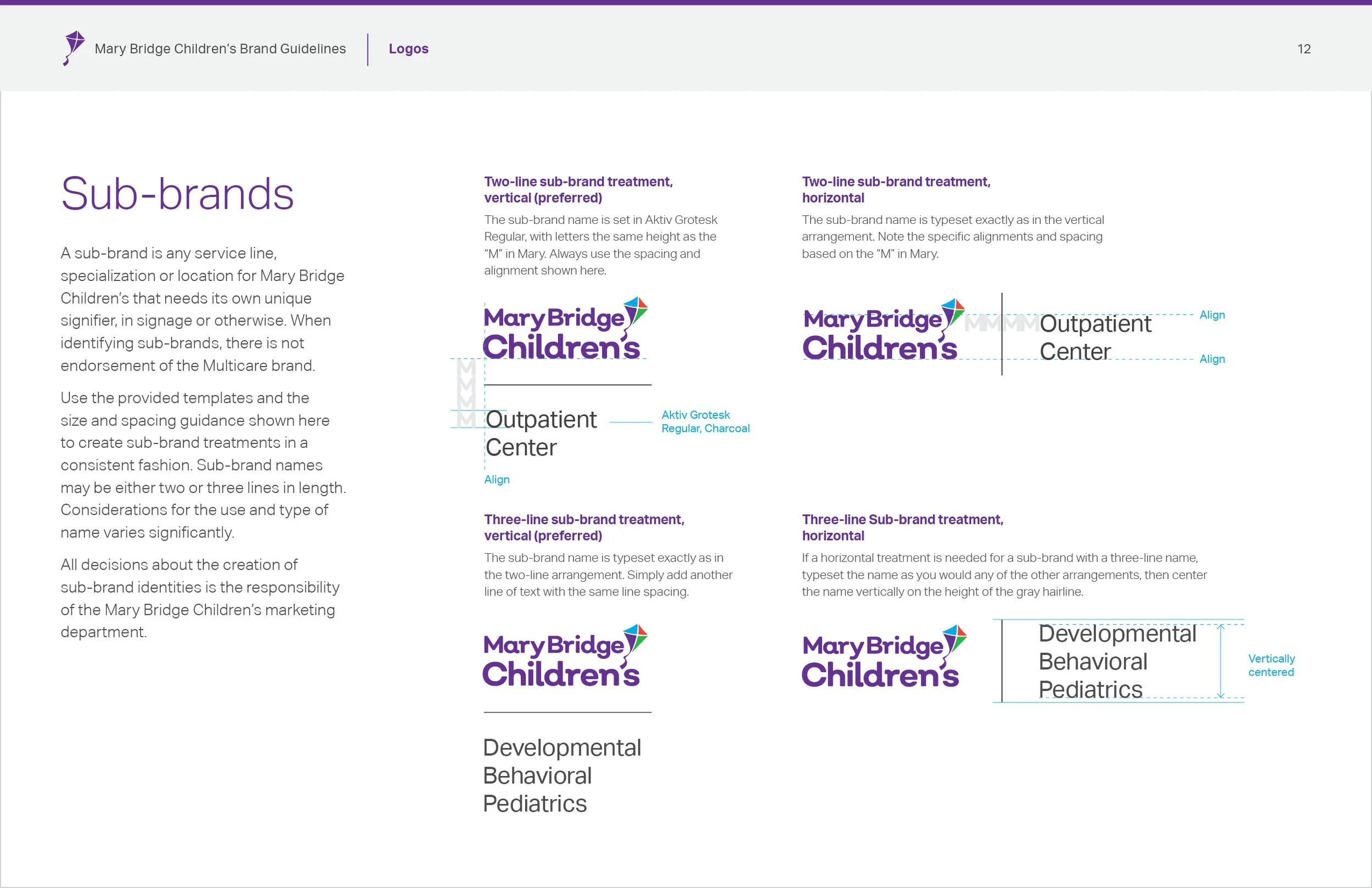The width and height of the screenshot is (1372, 888).
Task: Click the description starting "The sub-brand name is typeset exactly as in the vertical"
Action: [x=953, y=237]
